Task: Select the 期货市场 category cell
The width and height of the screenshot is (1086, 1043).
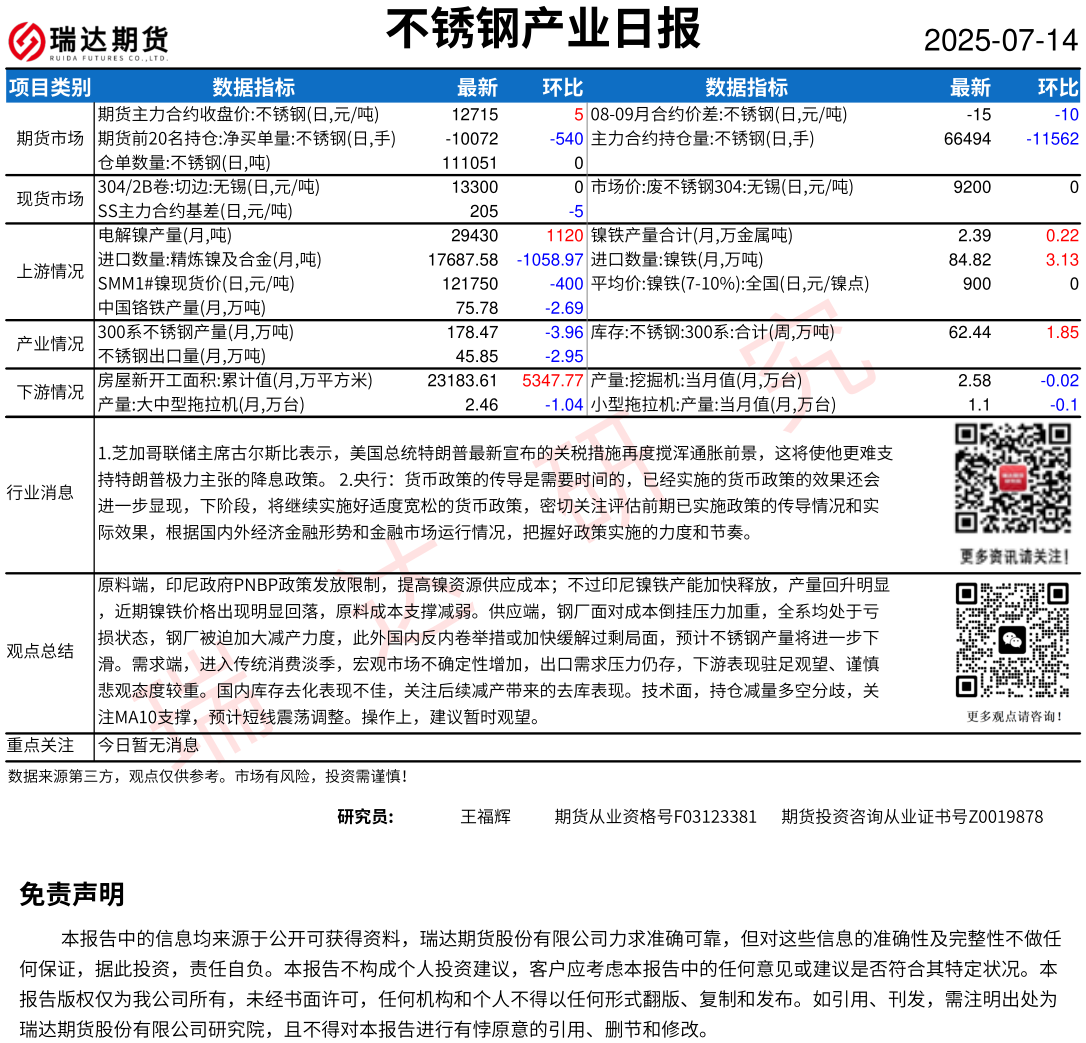Action: tap(50, 138)
